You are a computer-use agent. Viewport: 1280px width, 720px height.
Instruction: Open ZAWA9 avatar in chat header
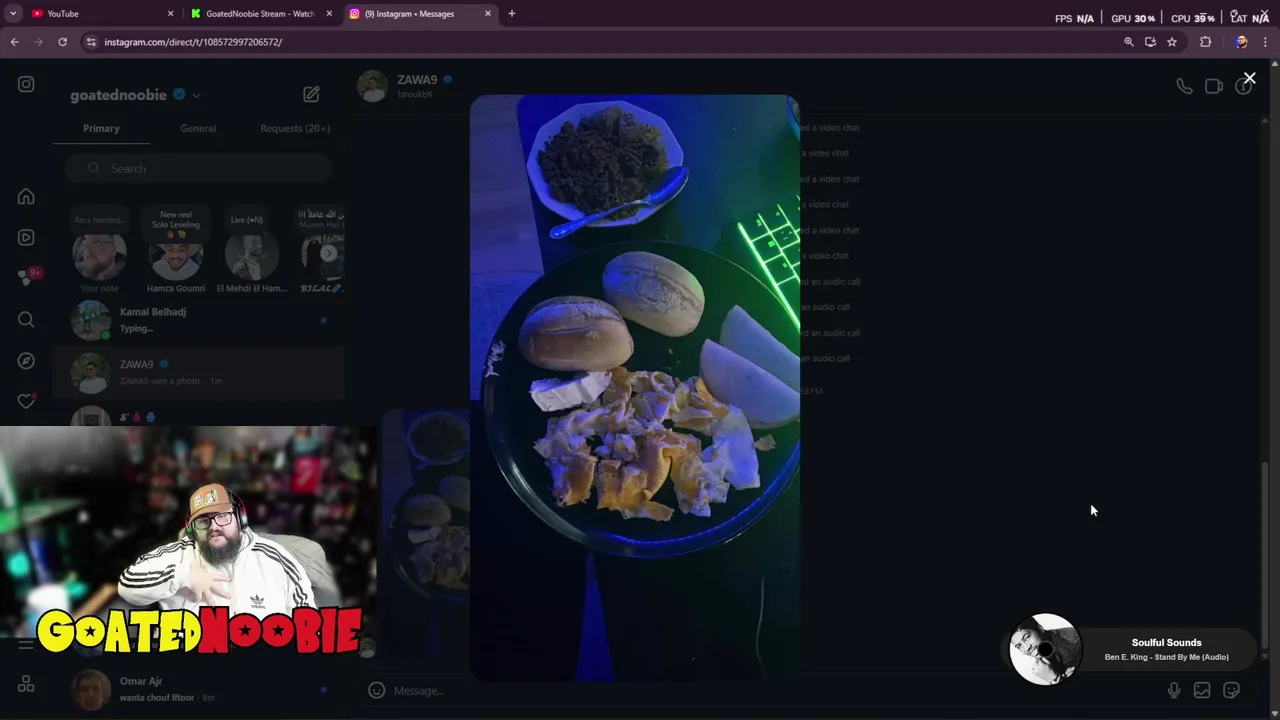coord(372,86)
